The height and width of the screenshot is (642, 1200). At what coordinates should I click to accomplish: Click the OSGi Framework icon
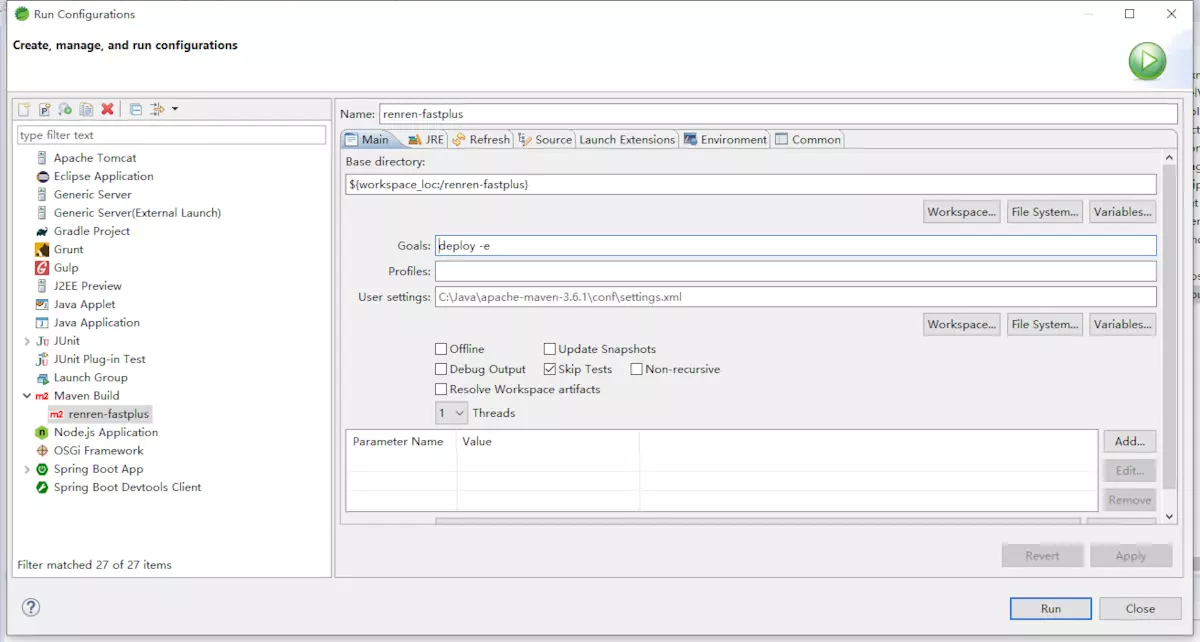point(42,451)
